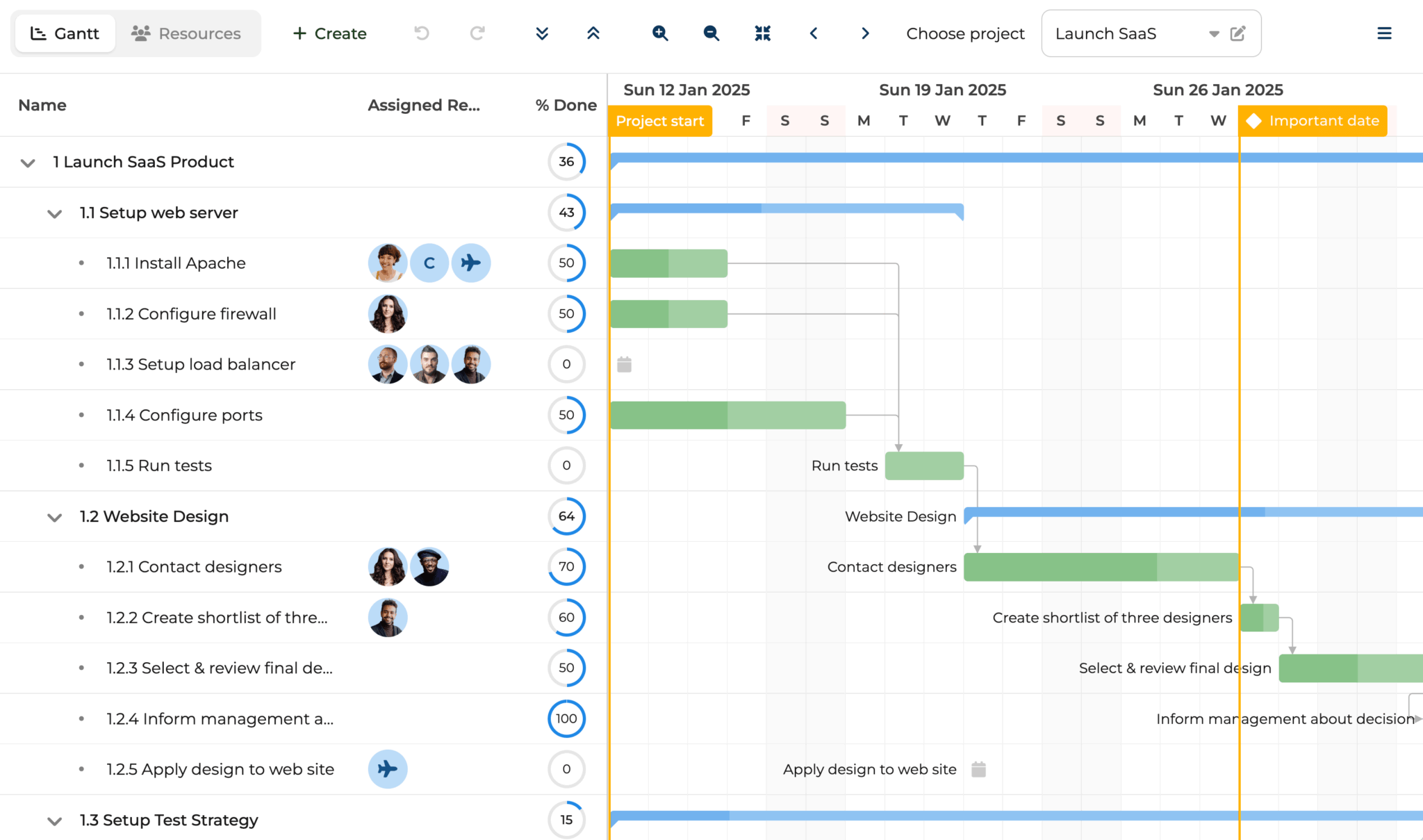The width and height of the screenshot is (1423, 840).
Task: Zoom out the Gantt timeline
Action: click(711, 33)
